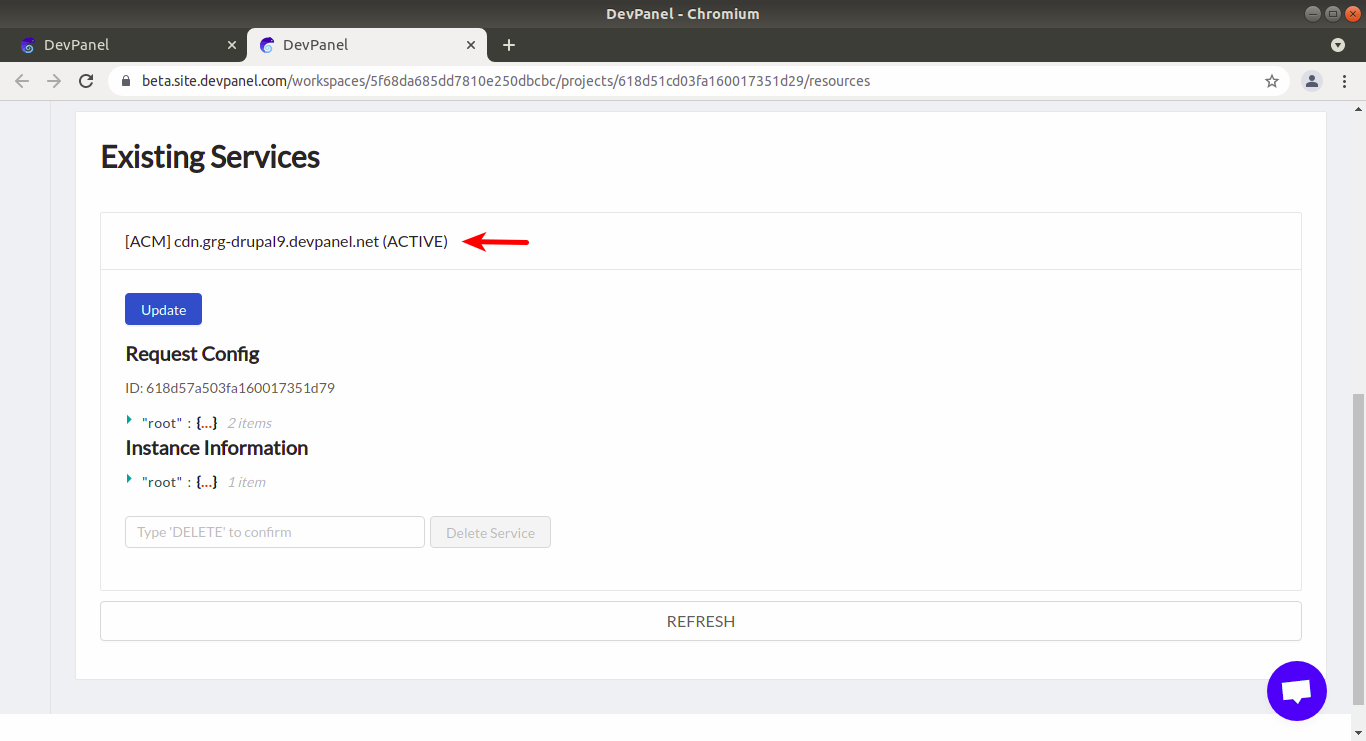Expand the root node under Instance Information
Screen dimensions: 1366x741
(129, 481)
